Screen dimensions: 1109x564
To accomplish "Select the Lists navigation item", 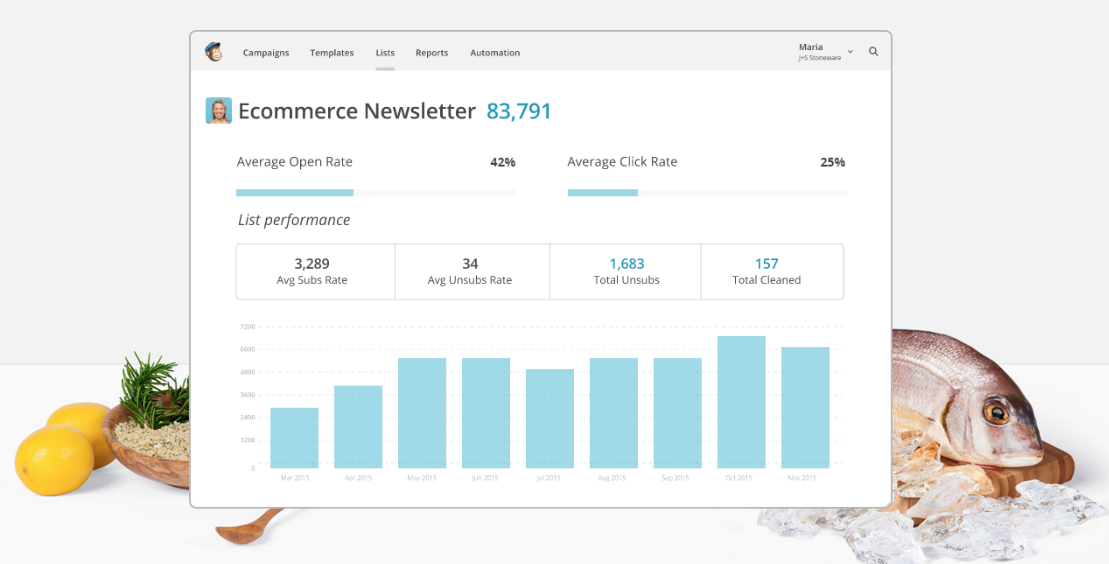I will pos(385,53).
